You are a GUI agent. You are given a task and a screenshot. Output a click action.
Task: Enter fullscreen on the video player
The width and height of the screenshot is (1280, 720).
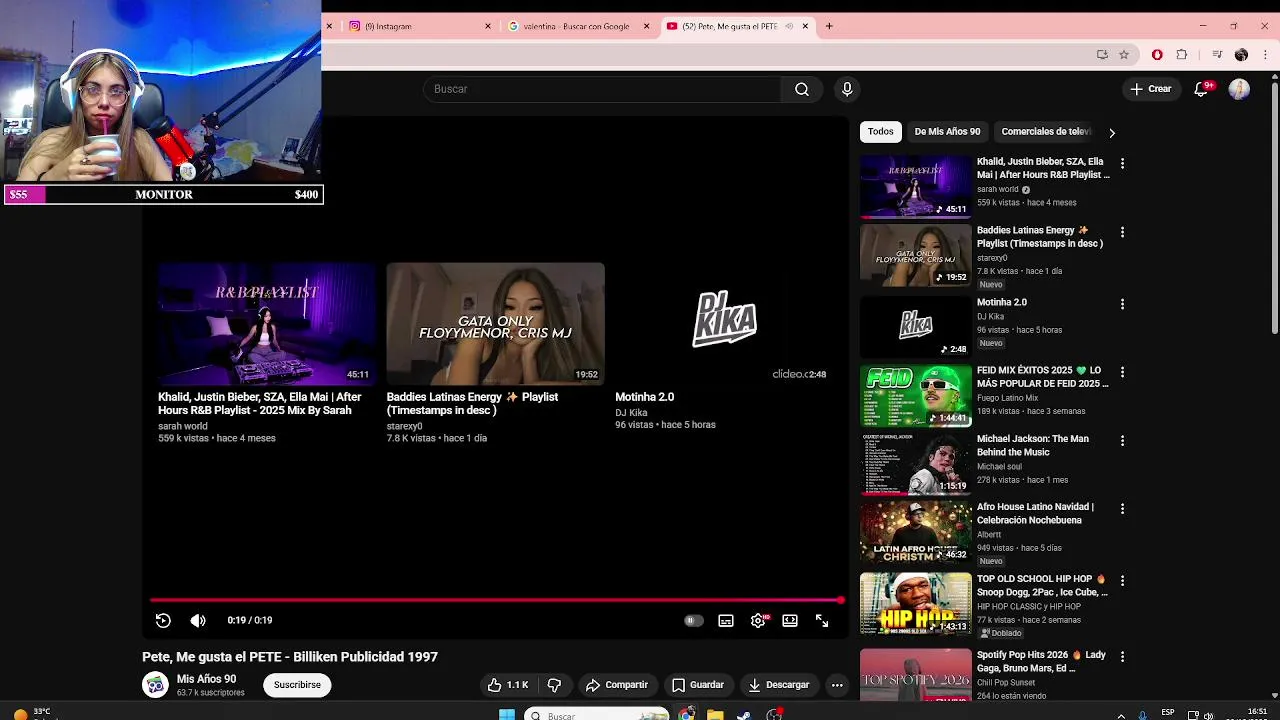tap(822, 620)
